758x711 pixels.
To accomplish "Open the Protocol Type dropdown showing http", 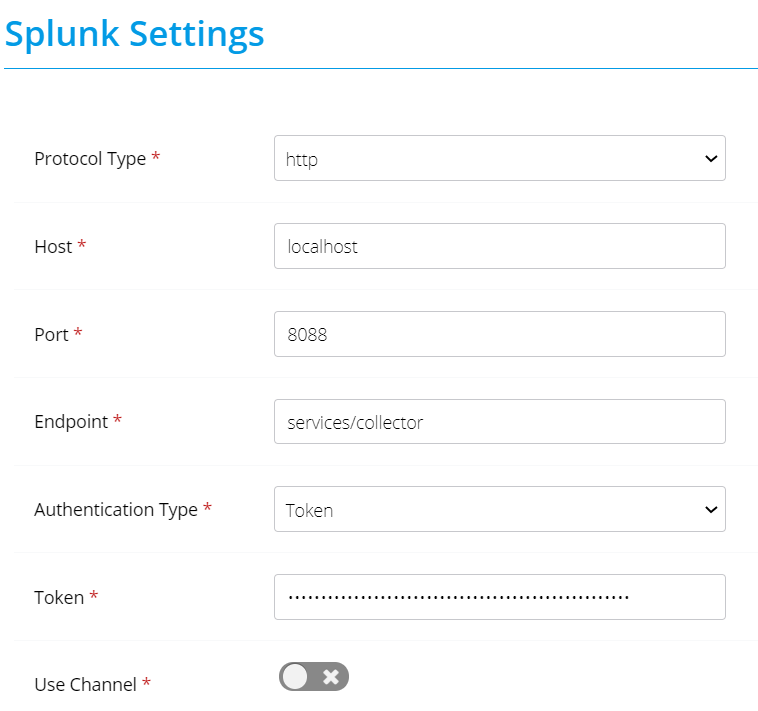I will tap(499, 158).
